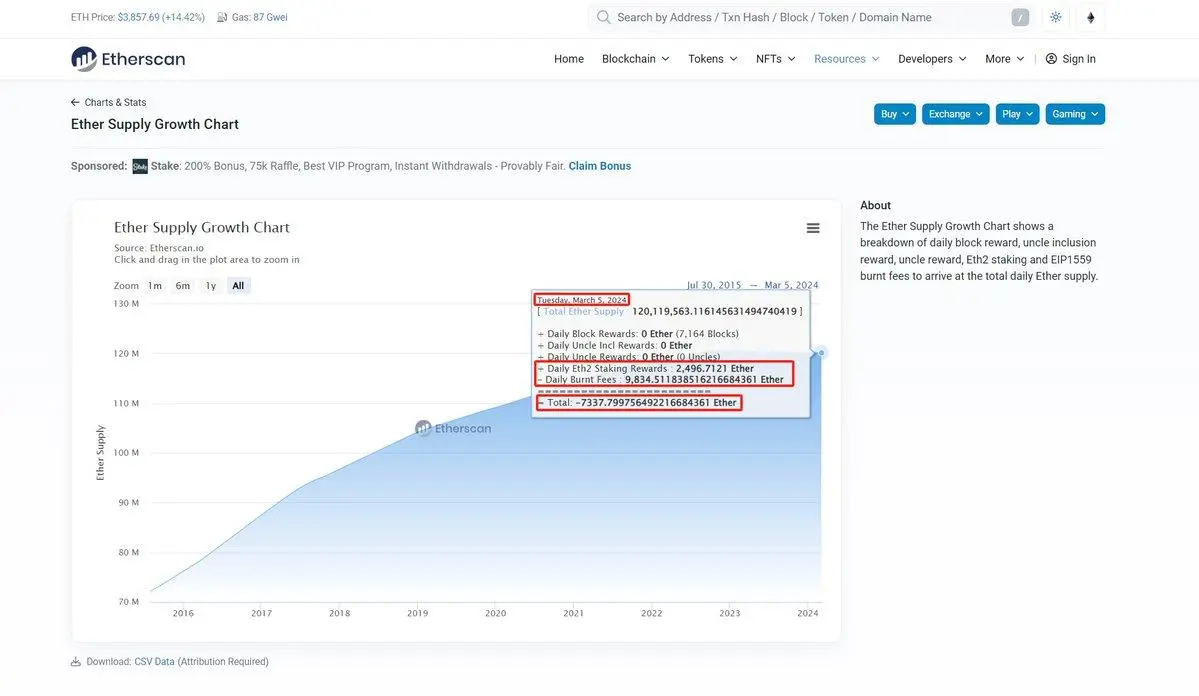Click the 'Ether Supply Growth Chart' page heading
Screen dimensions: 1199x696
(x=154, y=124)
